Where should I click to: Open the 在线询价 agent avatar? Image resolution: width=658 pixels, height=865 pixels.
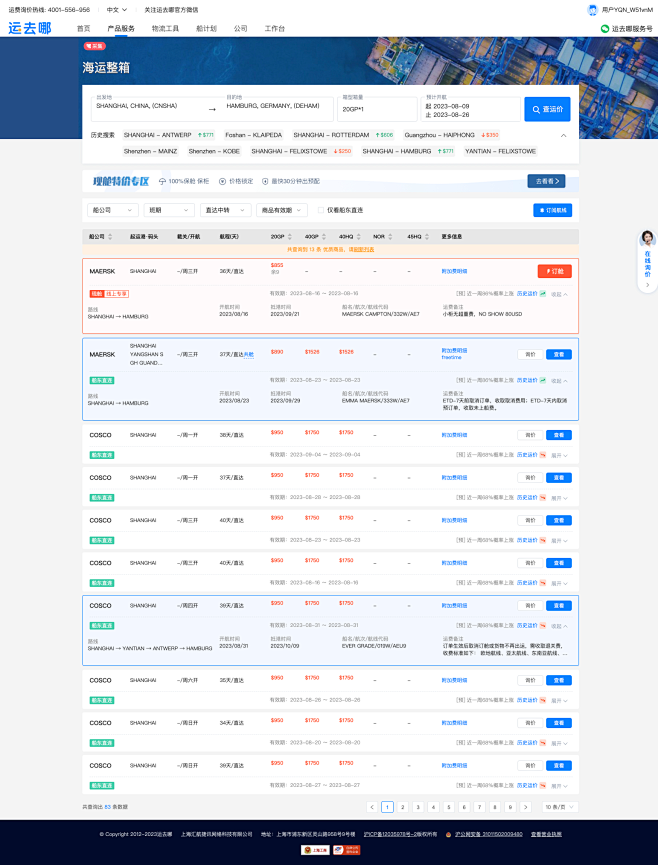click(x=648, y=239)
